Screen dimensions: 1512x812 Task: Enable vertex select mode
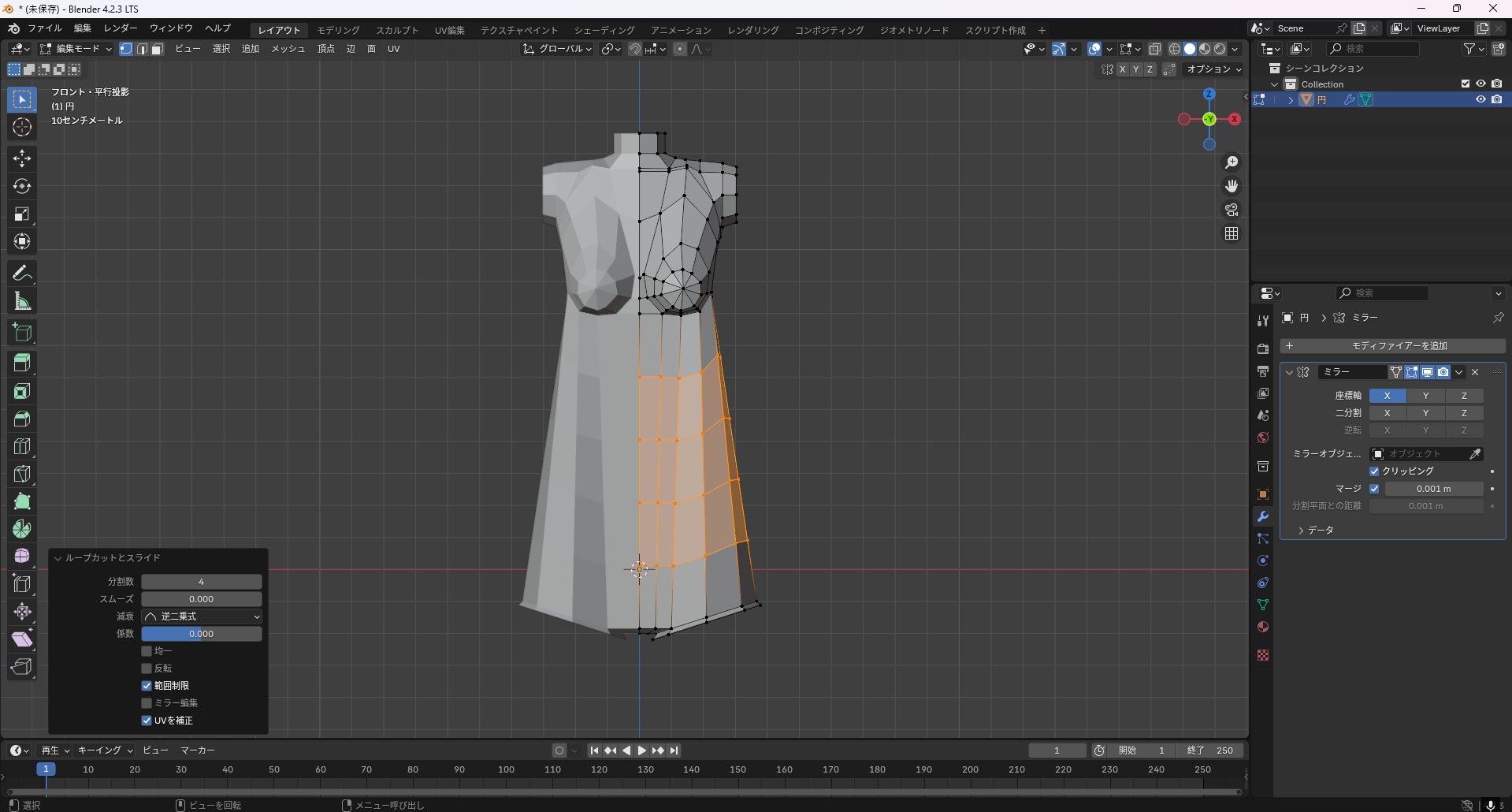pos(126,49)
